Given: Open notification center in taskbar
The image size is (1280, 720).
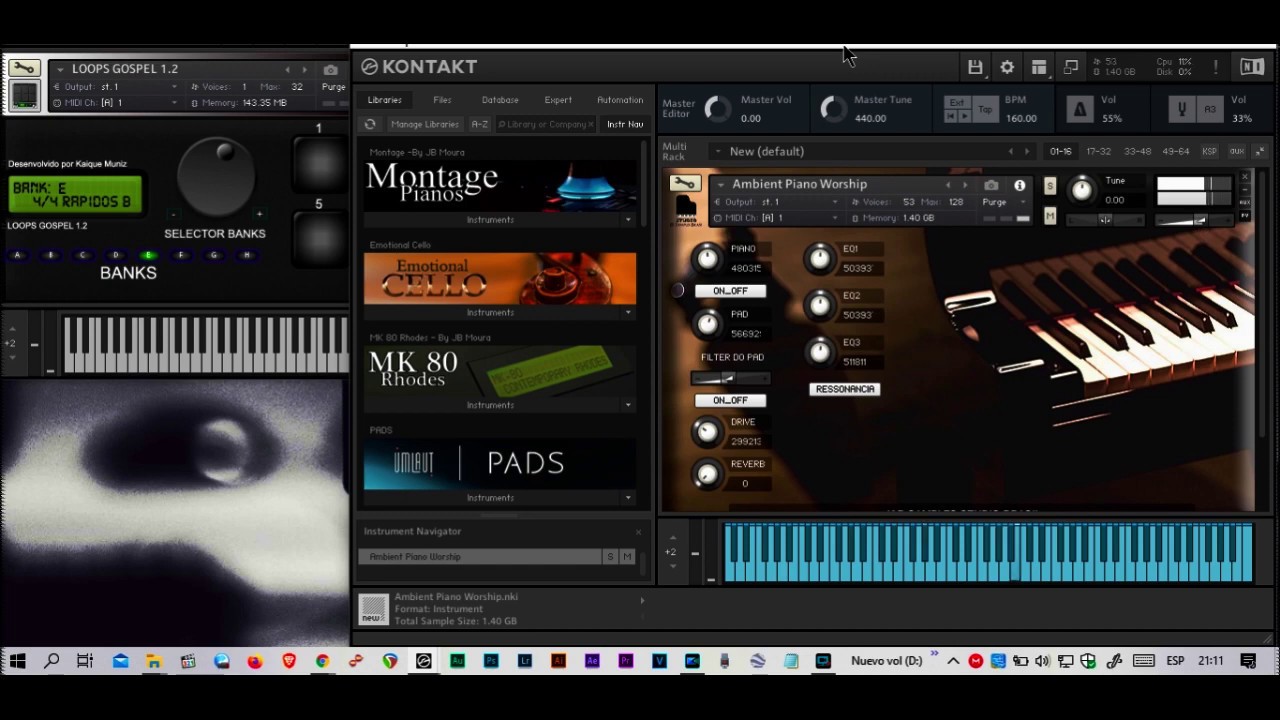Looking at the screenshot, I should pos(1248,660).
